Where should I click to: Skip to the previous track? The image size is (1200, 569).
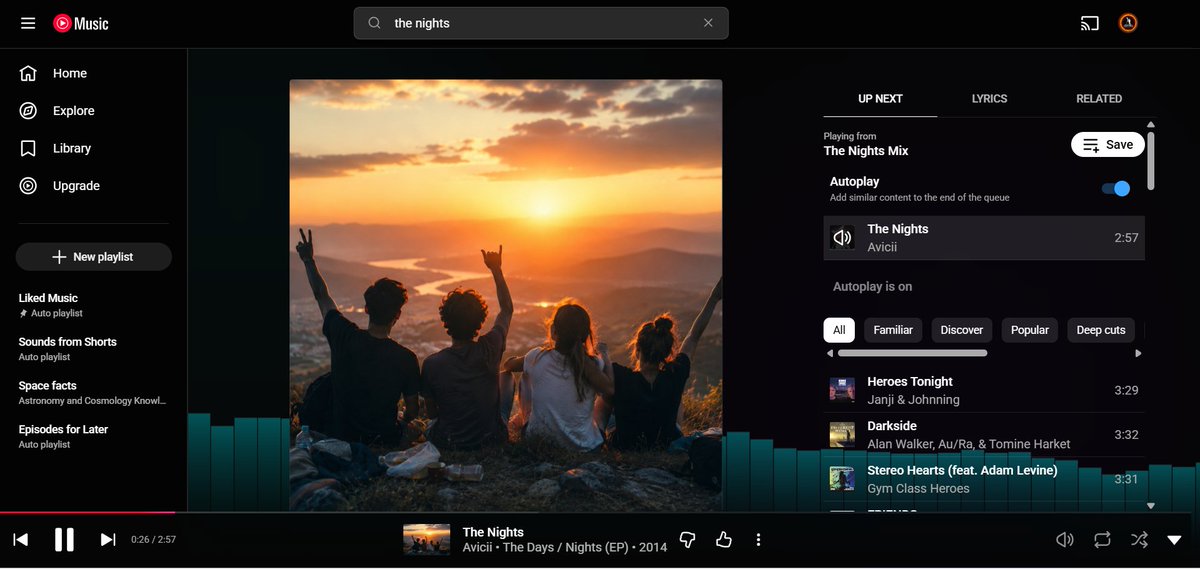(21, 540)
